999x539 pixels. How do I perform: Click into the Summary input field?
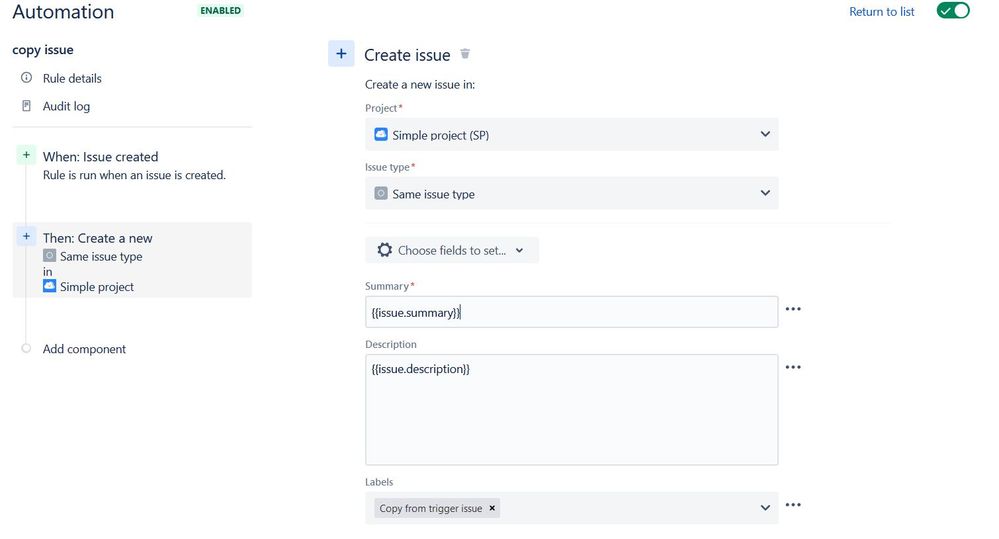pyautogui.click(x=571, y=312)
